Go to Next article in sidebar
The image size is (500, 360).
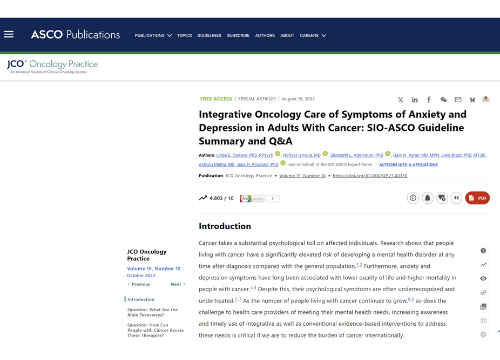click(178, 284)
